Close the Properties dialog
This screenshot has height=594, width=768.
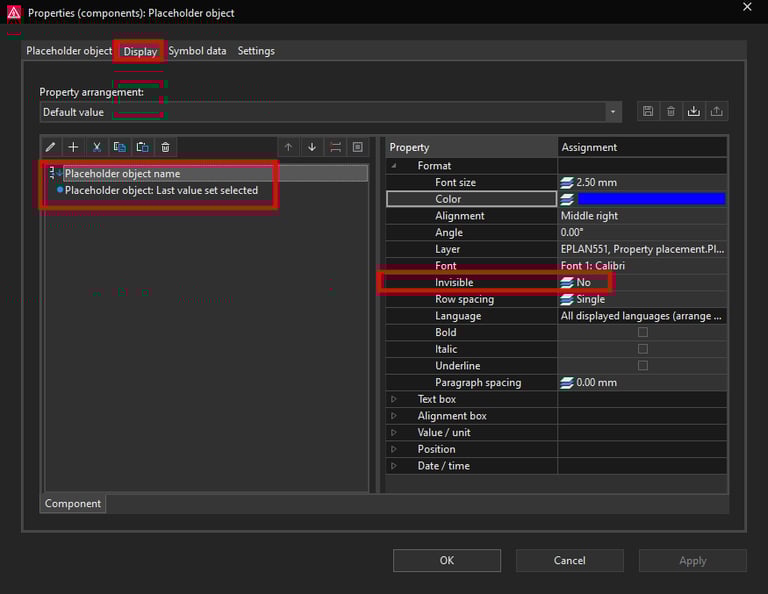pos(747,7)
